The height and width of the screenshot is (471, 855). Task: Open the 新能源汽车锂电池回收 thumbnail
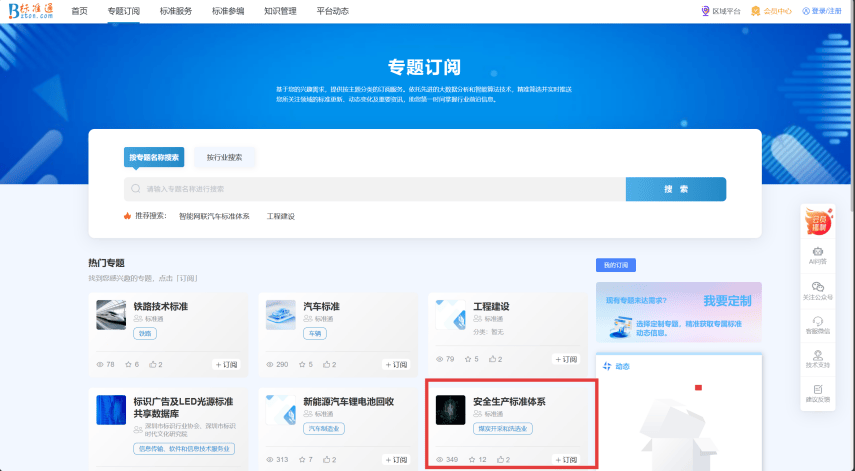point(281,411)
